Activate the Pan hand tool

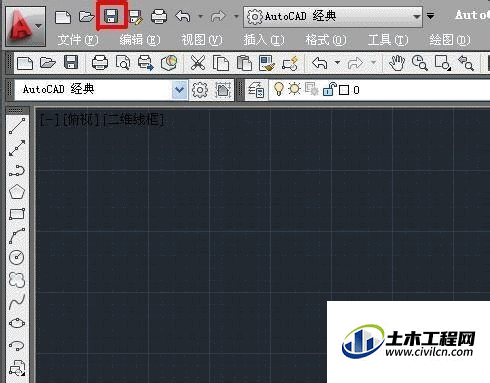pyautogui.click(x=397, y=63)
